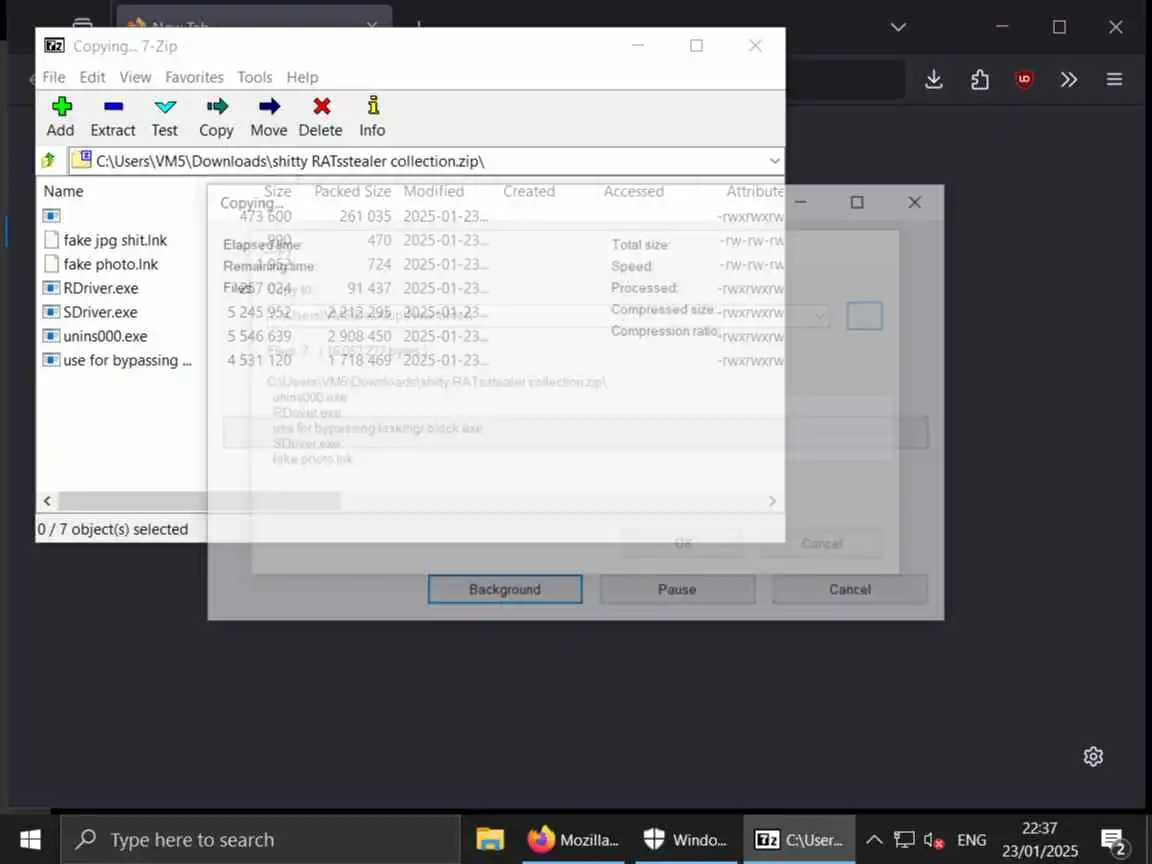
Task: Open the Edit menu
Action: click(93, 77)
